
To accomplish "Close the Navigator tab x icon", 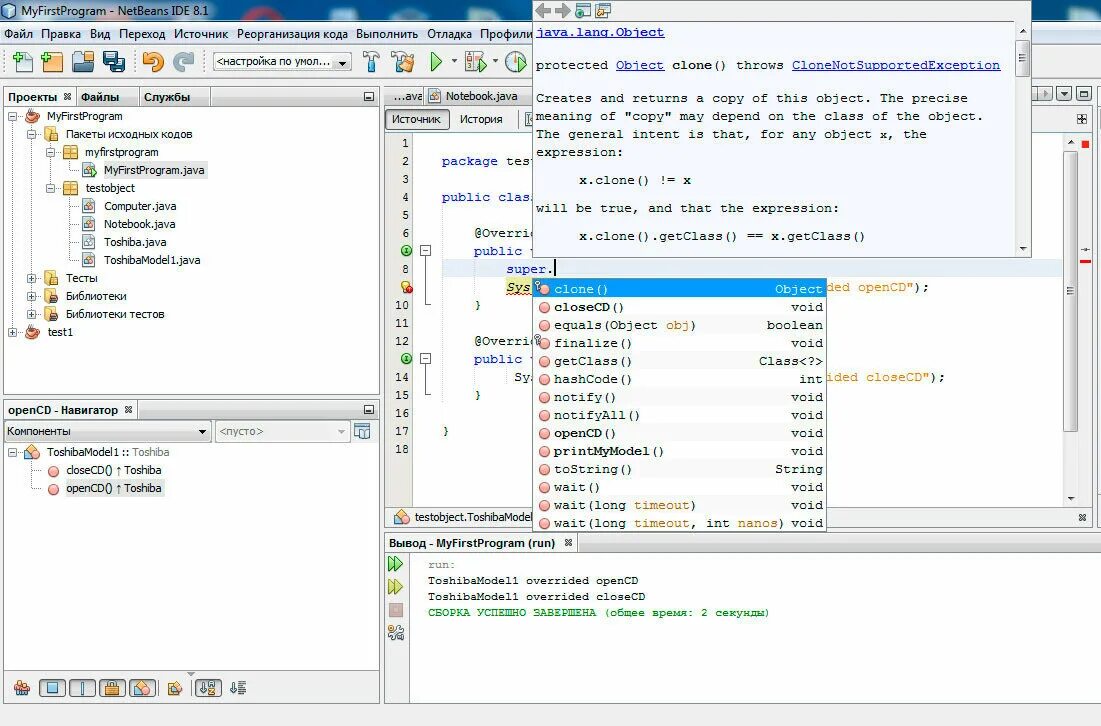I will click(x=128, y=409).
